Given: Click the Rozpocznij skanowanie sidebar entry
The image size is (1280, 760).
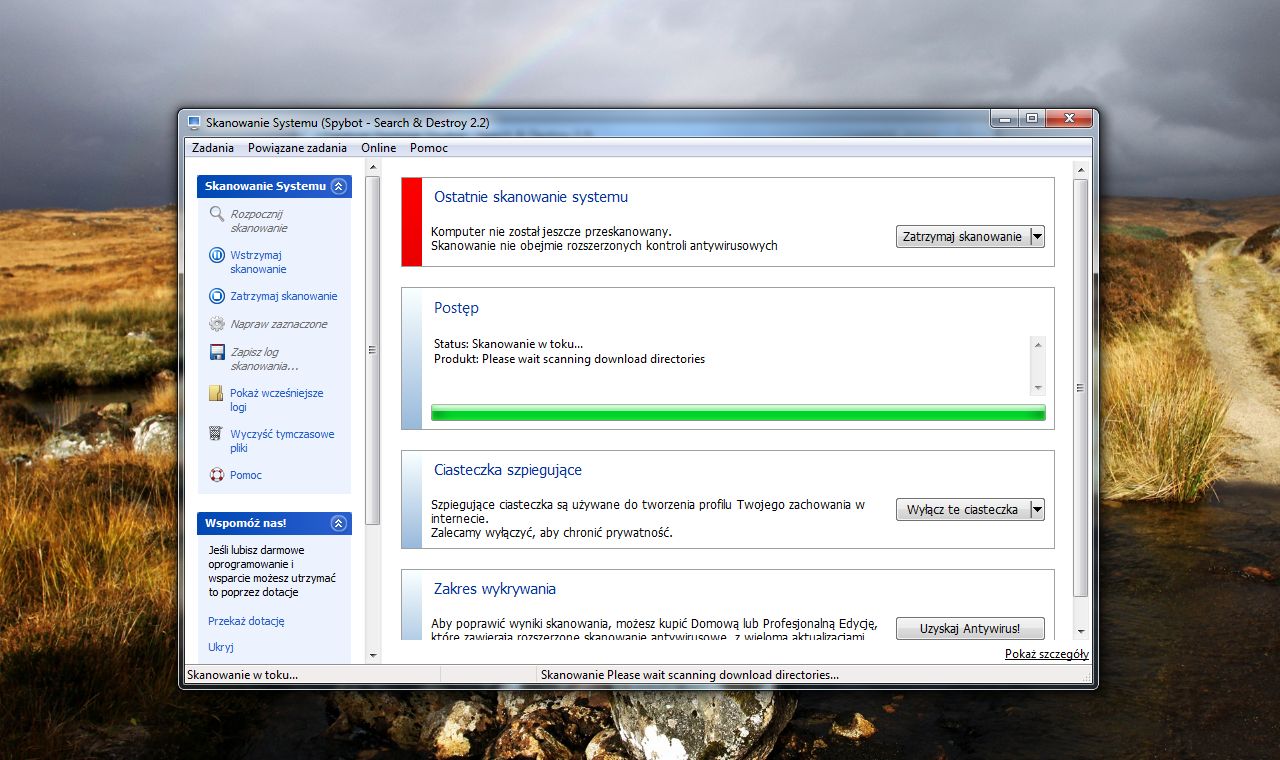Looking at the screenshot, I should [258, 221].
